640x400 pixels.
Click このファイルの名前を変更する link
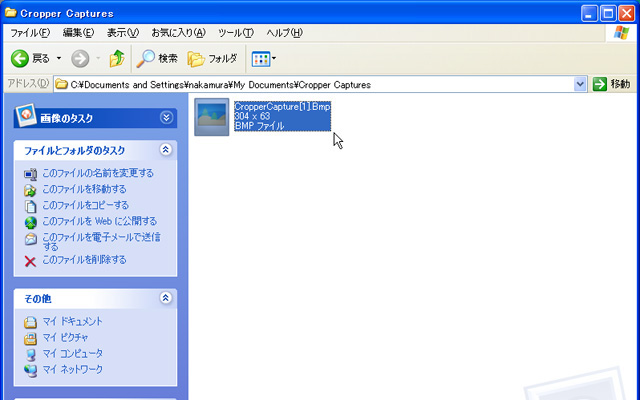tap(98, 173)
